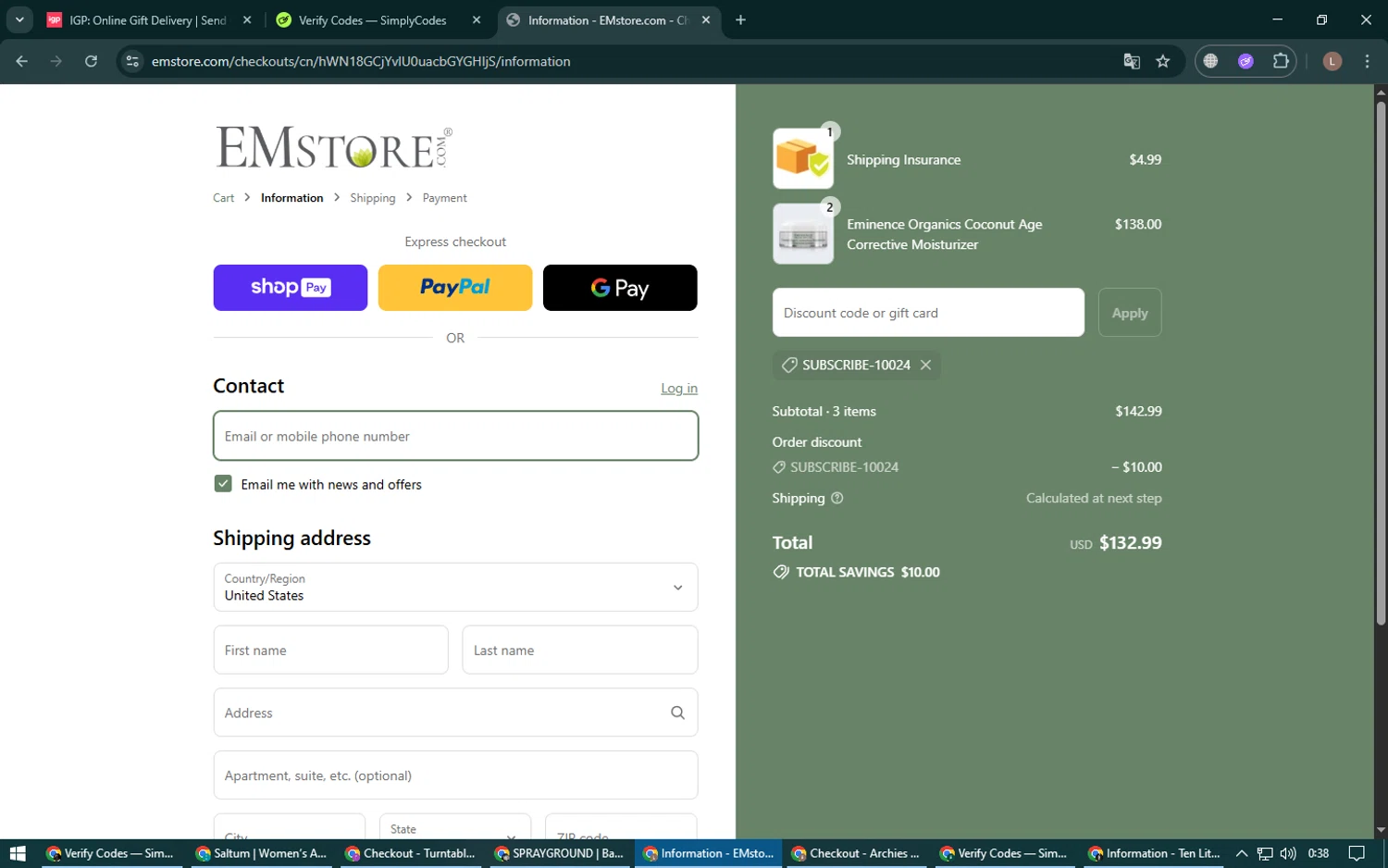Click the order discount SUBSCRIBE-10024 text
1388x868 pixels.
point(844,467)
